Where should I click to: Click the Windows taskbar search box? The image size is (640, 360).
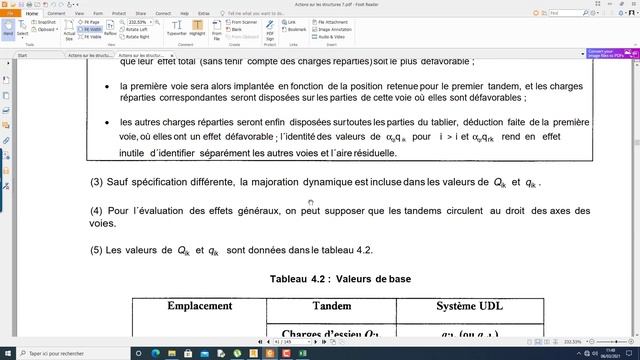[73, 353]
